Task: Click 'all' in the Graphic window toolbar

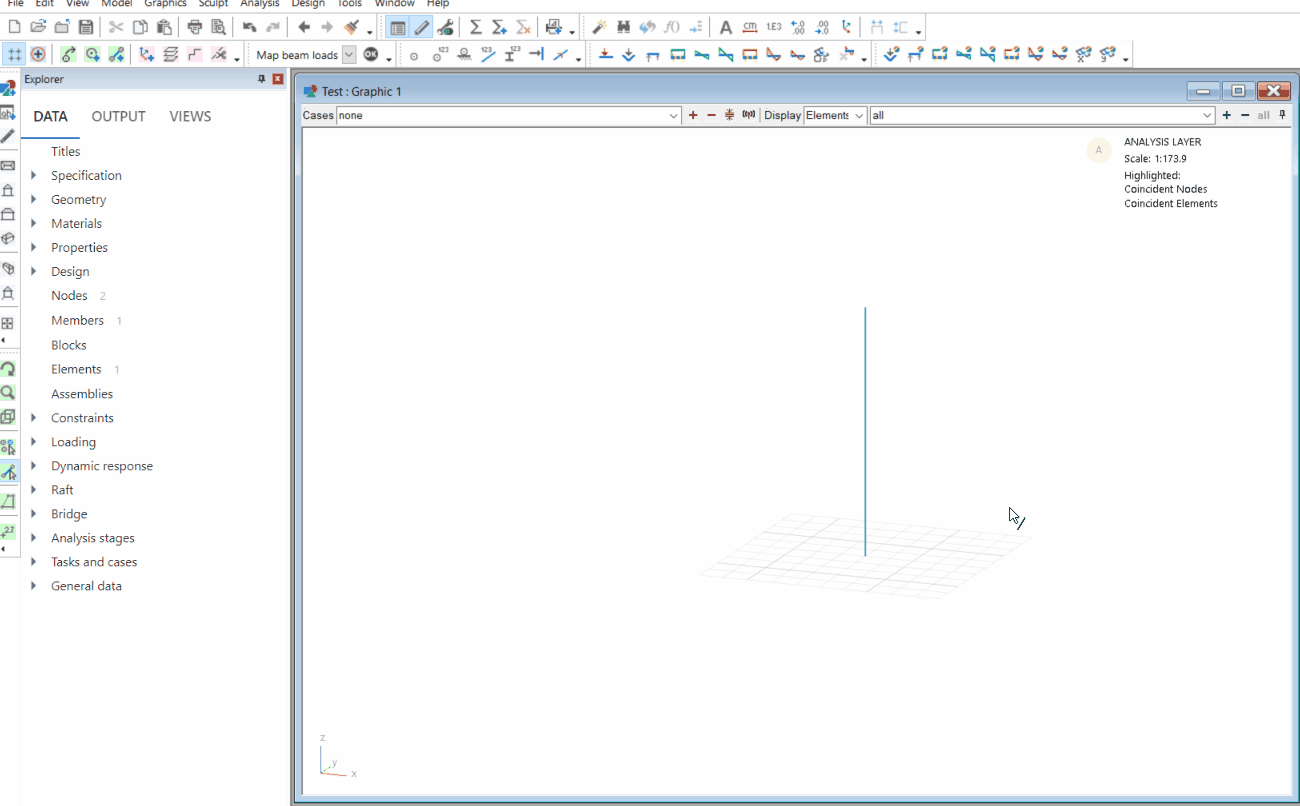Action: (x=1263, y=115)
